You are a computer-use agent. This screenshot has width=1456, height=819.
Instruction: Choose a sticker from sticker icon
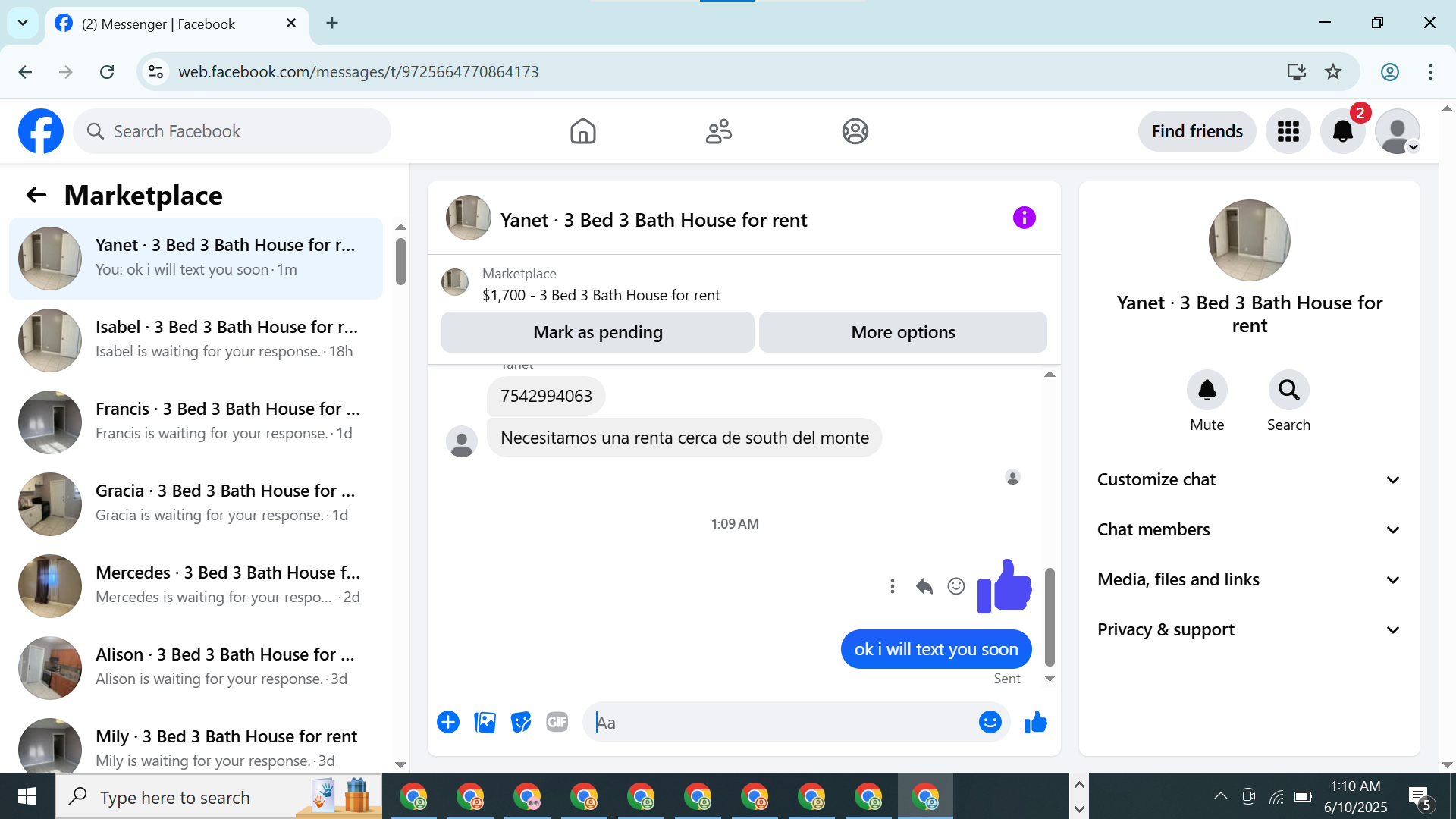click(x=521, y=723)
